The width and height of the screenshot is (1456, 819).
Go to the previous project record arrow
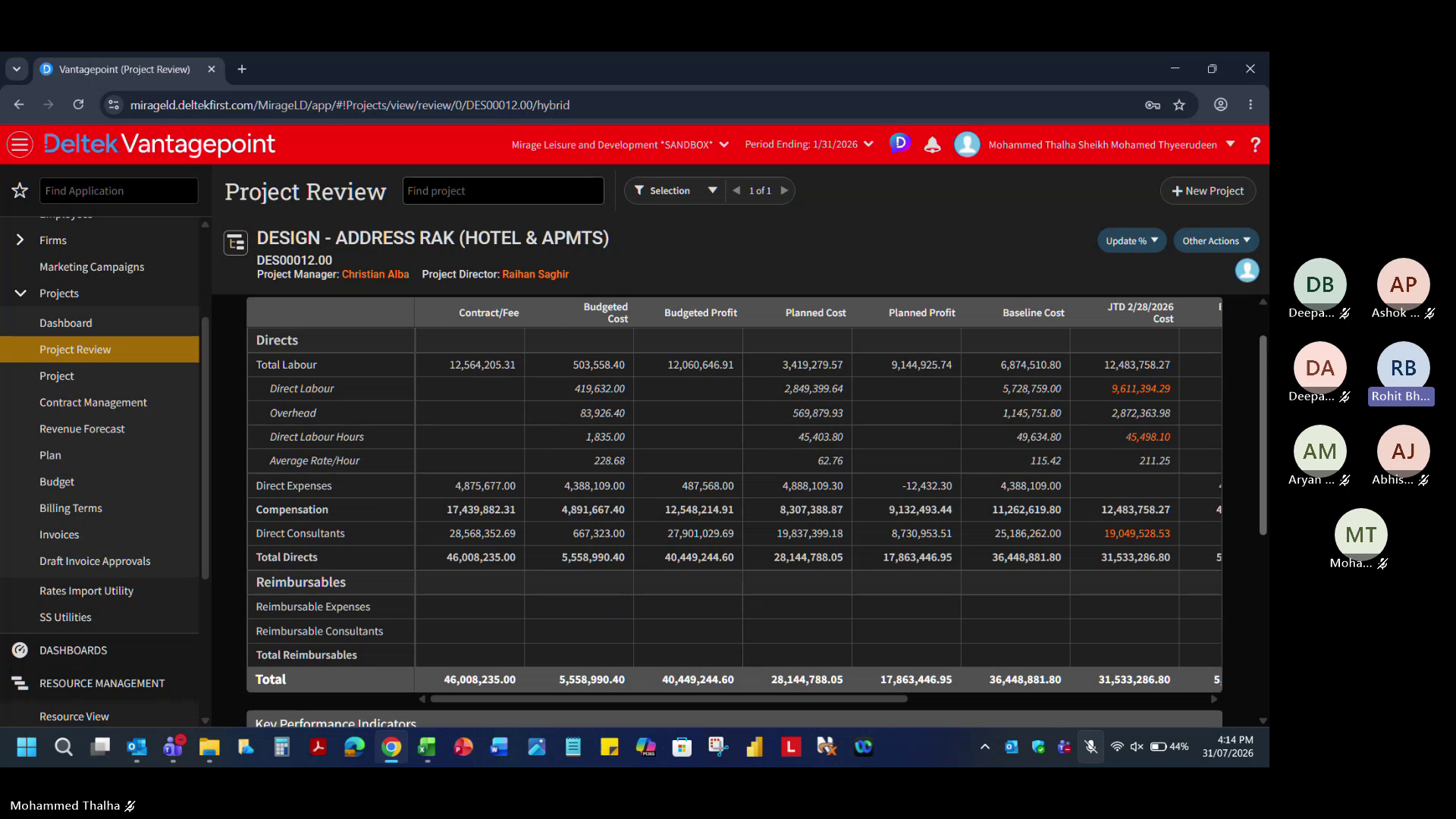pyautogui.click(x=736, y=190)
